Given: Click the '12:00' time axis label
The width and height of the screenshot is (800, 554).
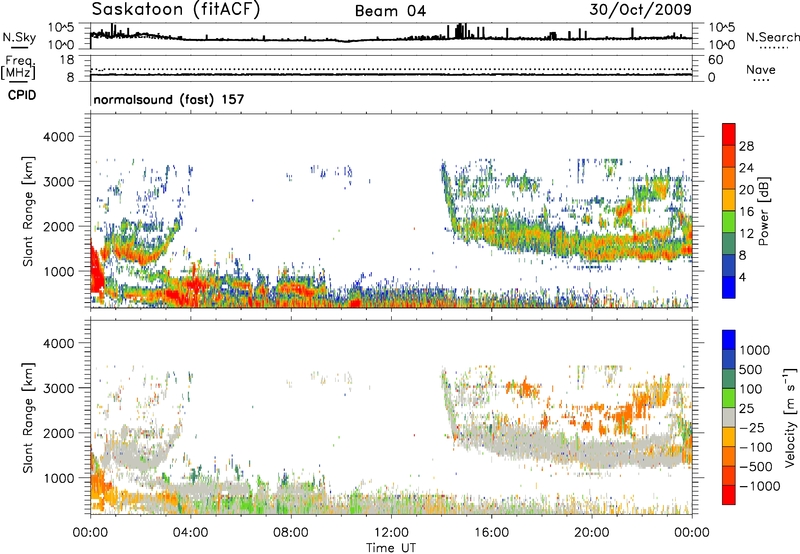Looking at the screenshot, I should point(391,533).
